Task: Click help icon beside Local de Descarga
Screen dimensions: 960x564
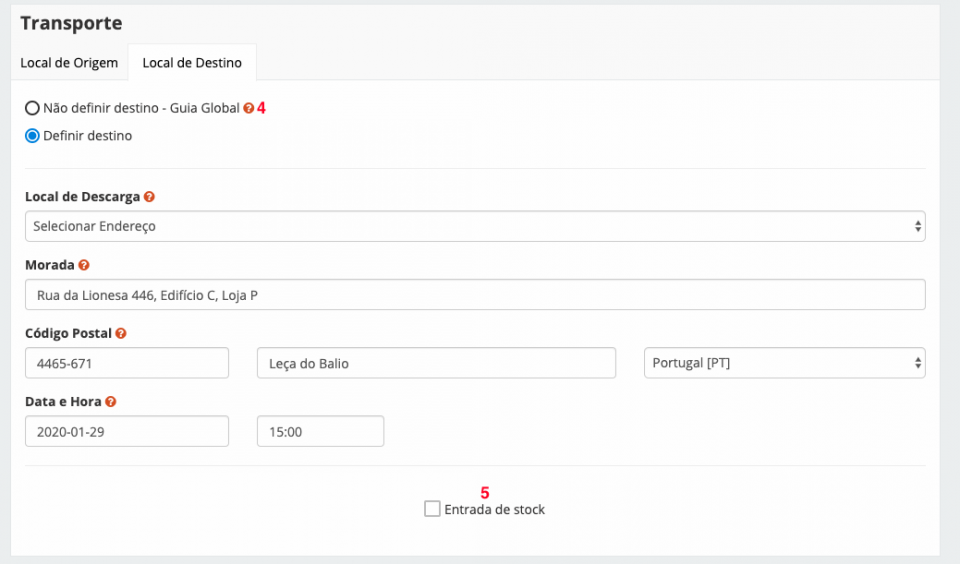Action: coord(149,197)
